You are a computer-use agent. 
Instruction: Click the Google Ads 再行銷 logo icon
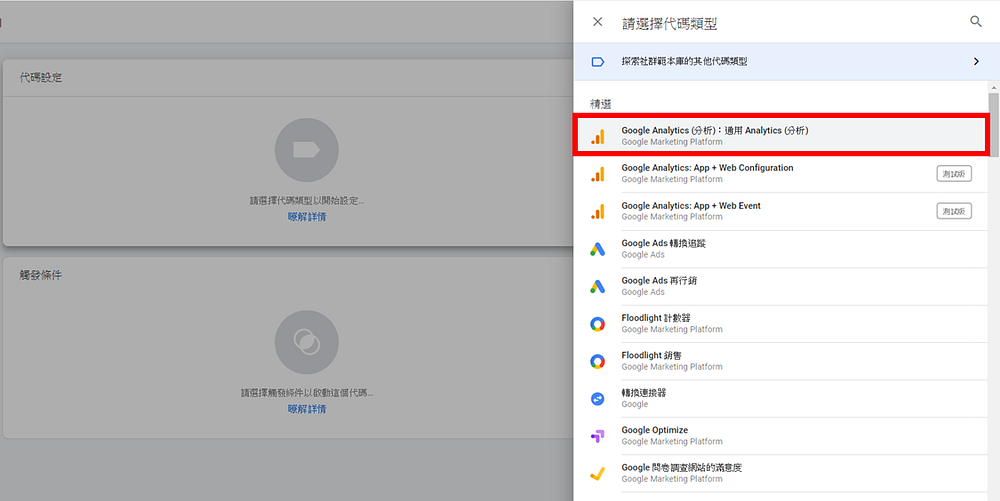pos(598,287)
